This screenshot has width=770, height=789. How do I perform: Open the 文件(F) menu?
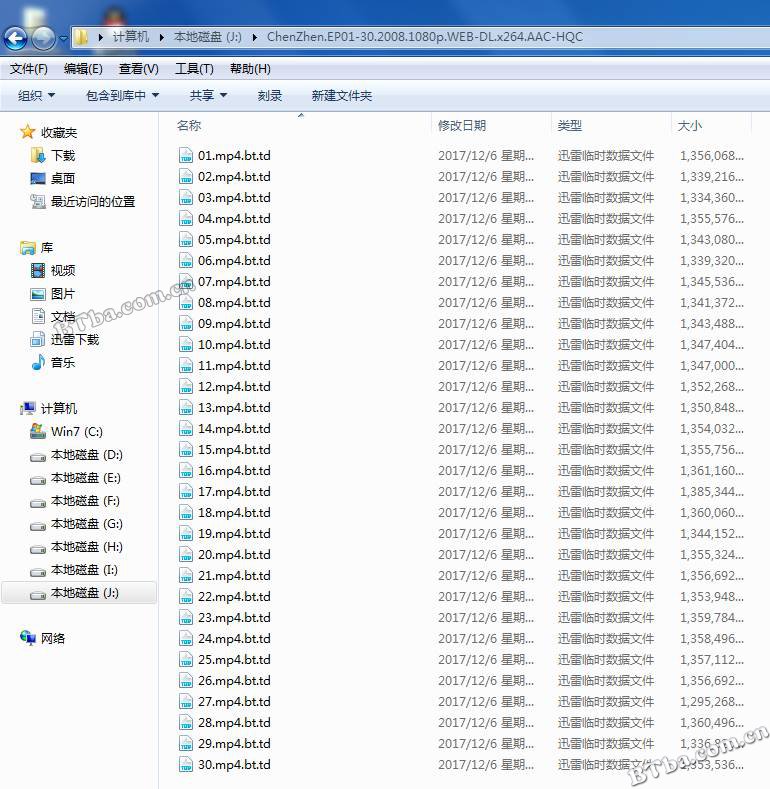click(29, 69)
